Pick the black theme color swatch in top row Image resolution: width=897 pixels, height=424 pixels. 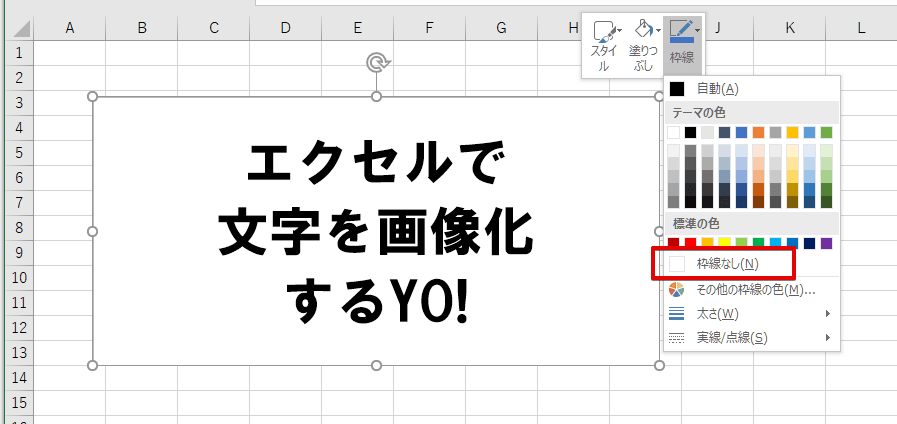pos(690,133)
